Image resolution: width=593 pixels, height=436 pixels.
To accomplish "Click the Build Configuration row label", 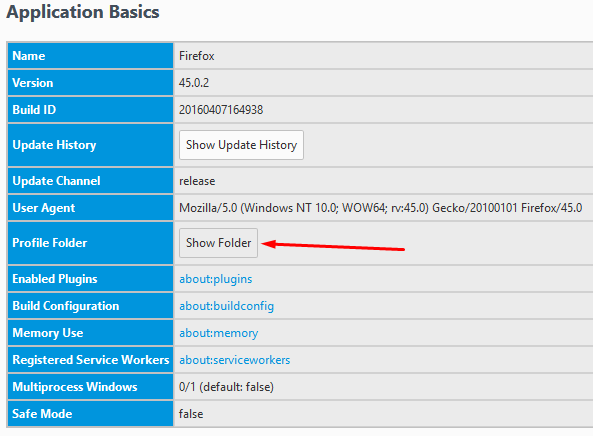I will pos(66,306).
